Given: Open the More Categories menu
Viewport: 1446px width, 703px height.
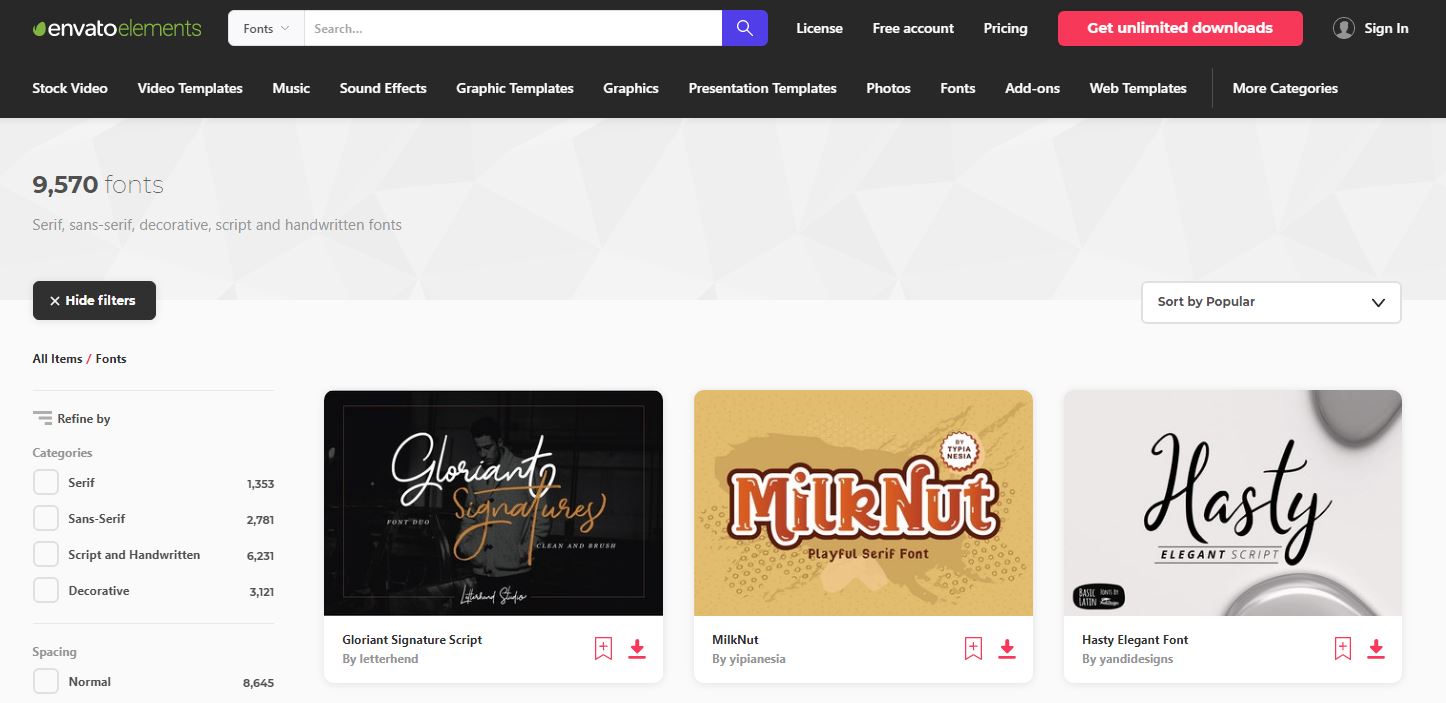Looking at the screenshot, I should click(x=1284, y=88).
